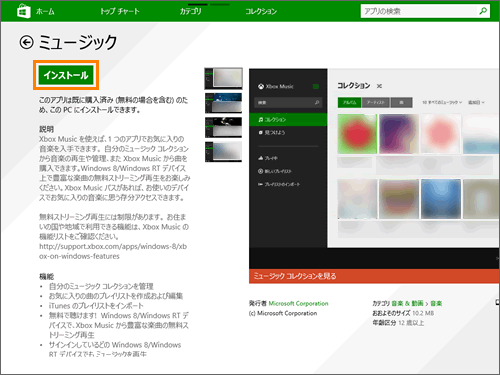Click the ミュージック page title
The width and height of the screenshot is (500, 375).
pyautogui.click(x=78, y=43)
